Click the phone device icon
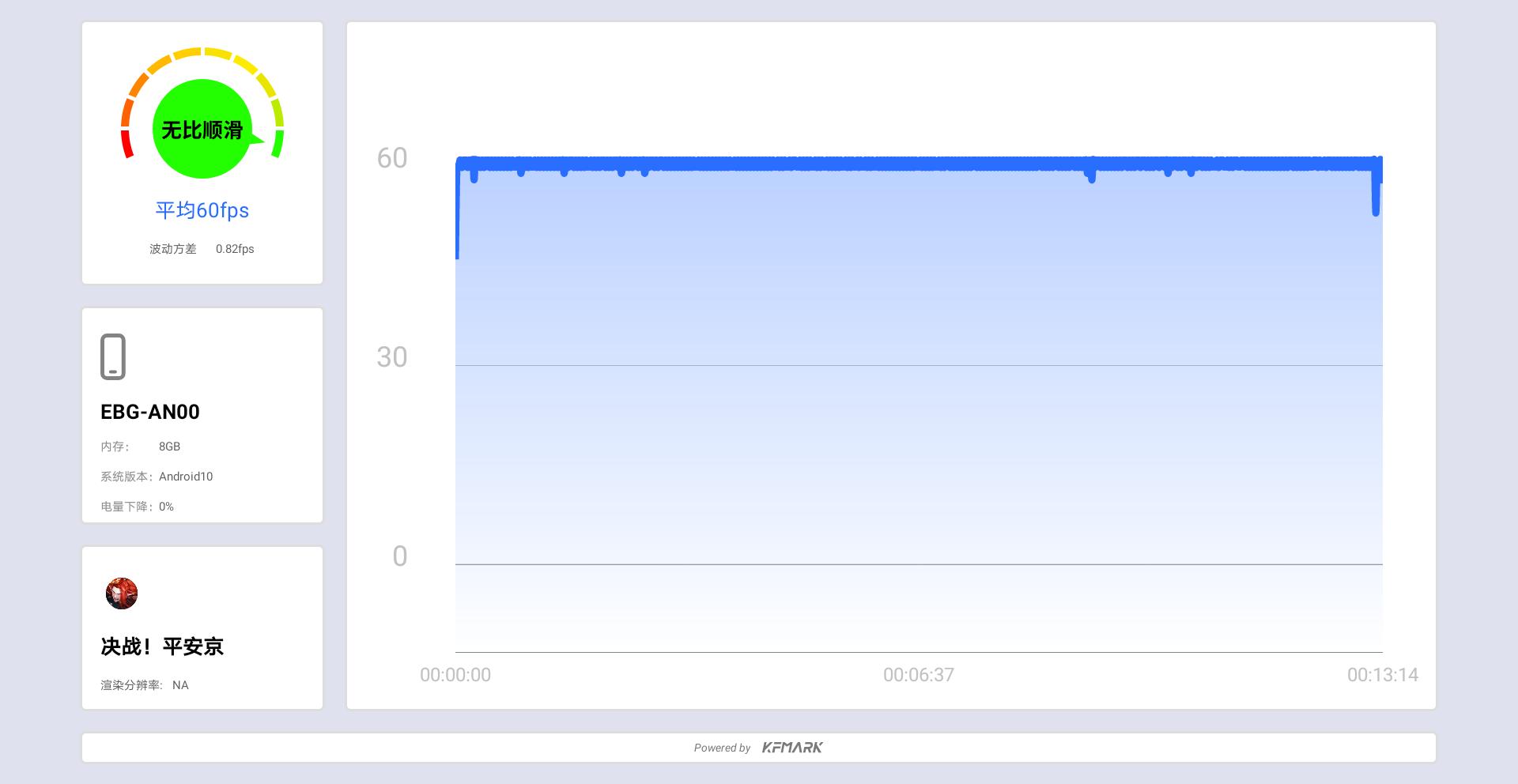 (x=113, y=356)
